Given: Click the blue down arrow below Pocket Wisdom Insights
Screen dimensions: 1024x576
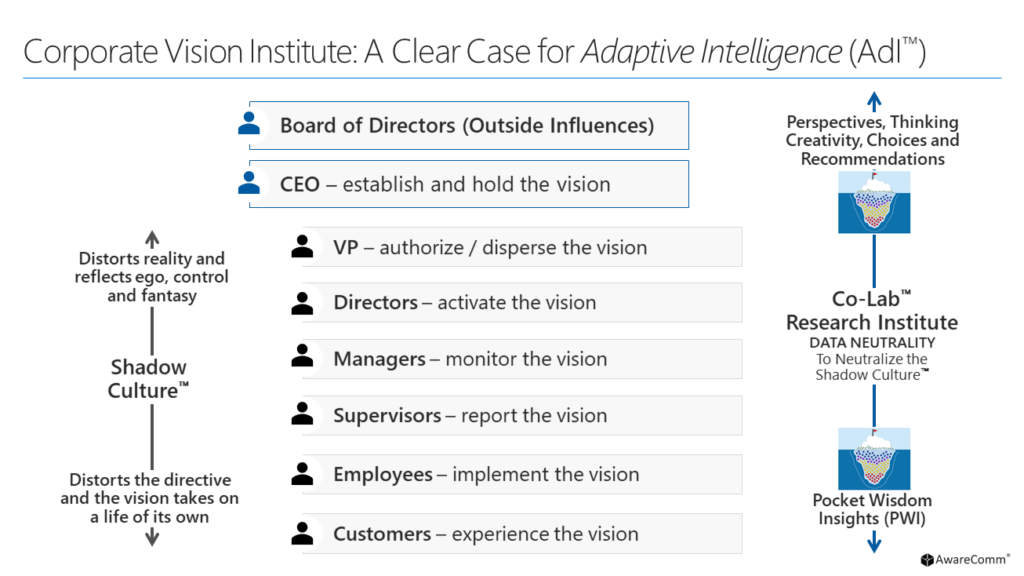Looking at the screenshot, I should (874, 541).
